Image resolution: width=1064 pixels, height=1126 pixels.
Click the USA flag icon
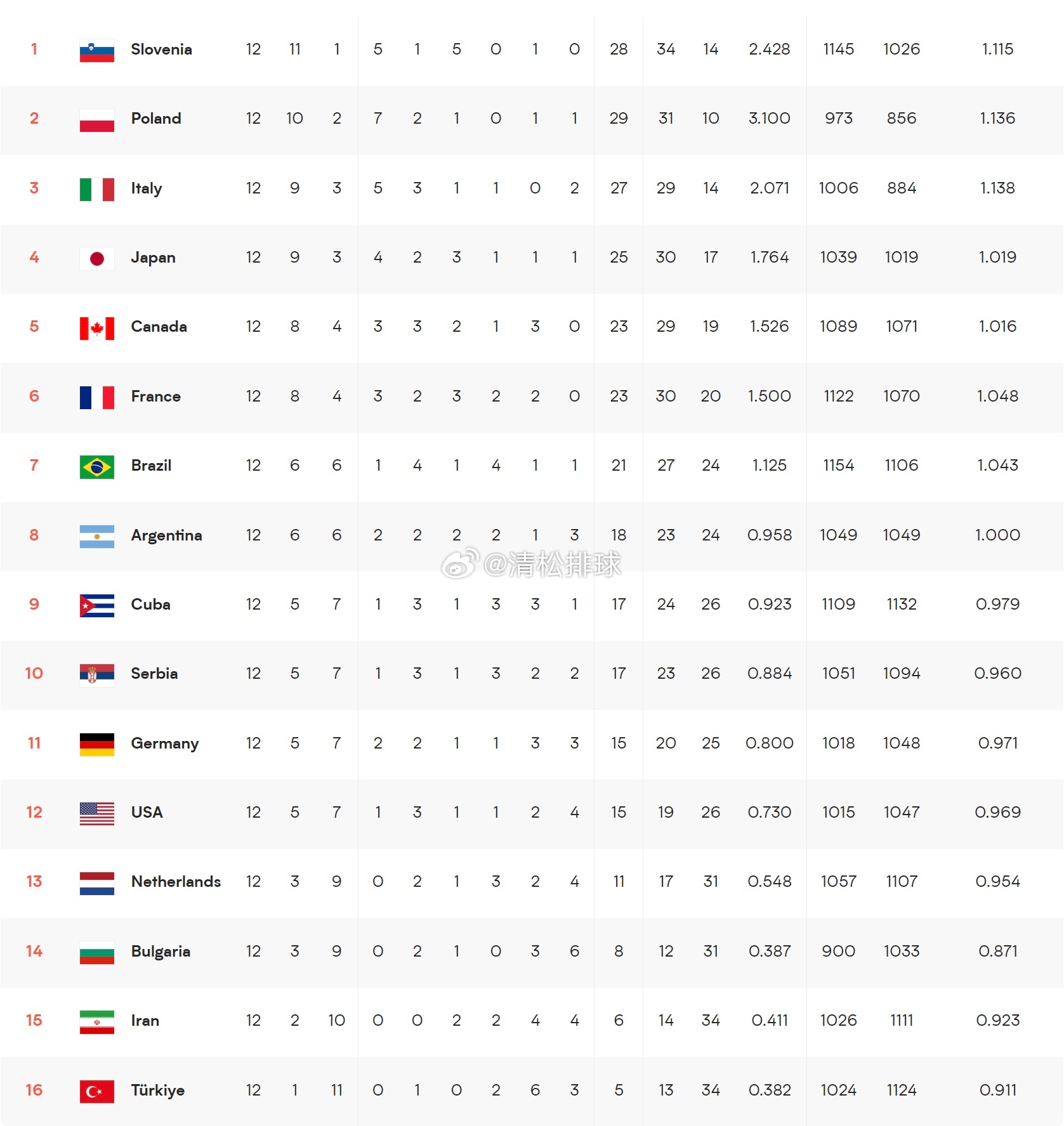point(97,813)
